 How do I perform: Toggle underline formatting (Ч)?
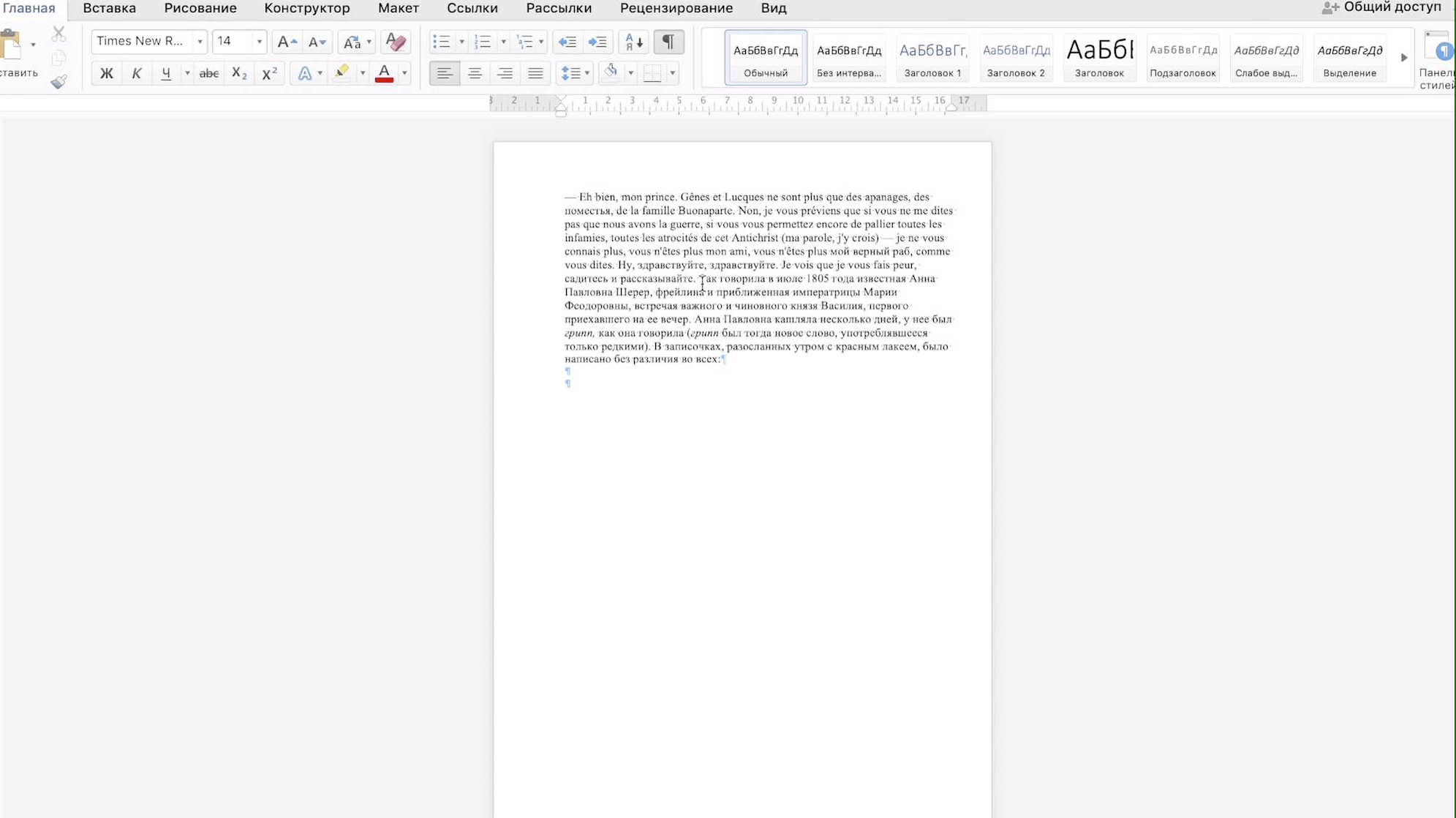pyautogui.click(x=167, y=73)
